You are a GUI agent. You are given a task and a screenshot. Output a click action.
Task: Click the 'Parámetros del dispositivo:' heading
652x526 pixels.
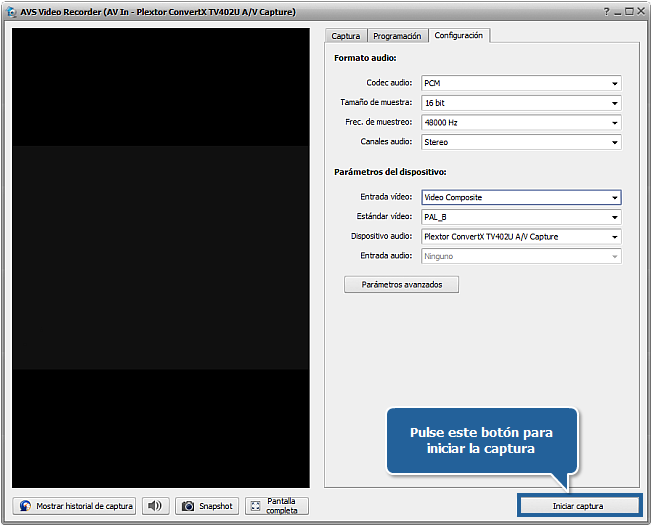tap(390, 172)
